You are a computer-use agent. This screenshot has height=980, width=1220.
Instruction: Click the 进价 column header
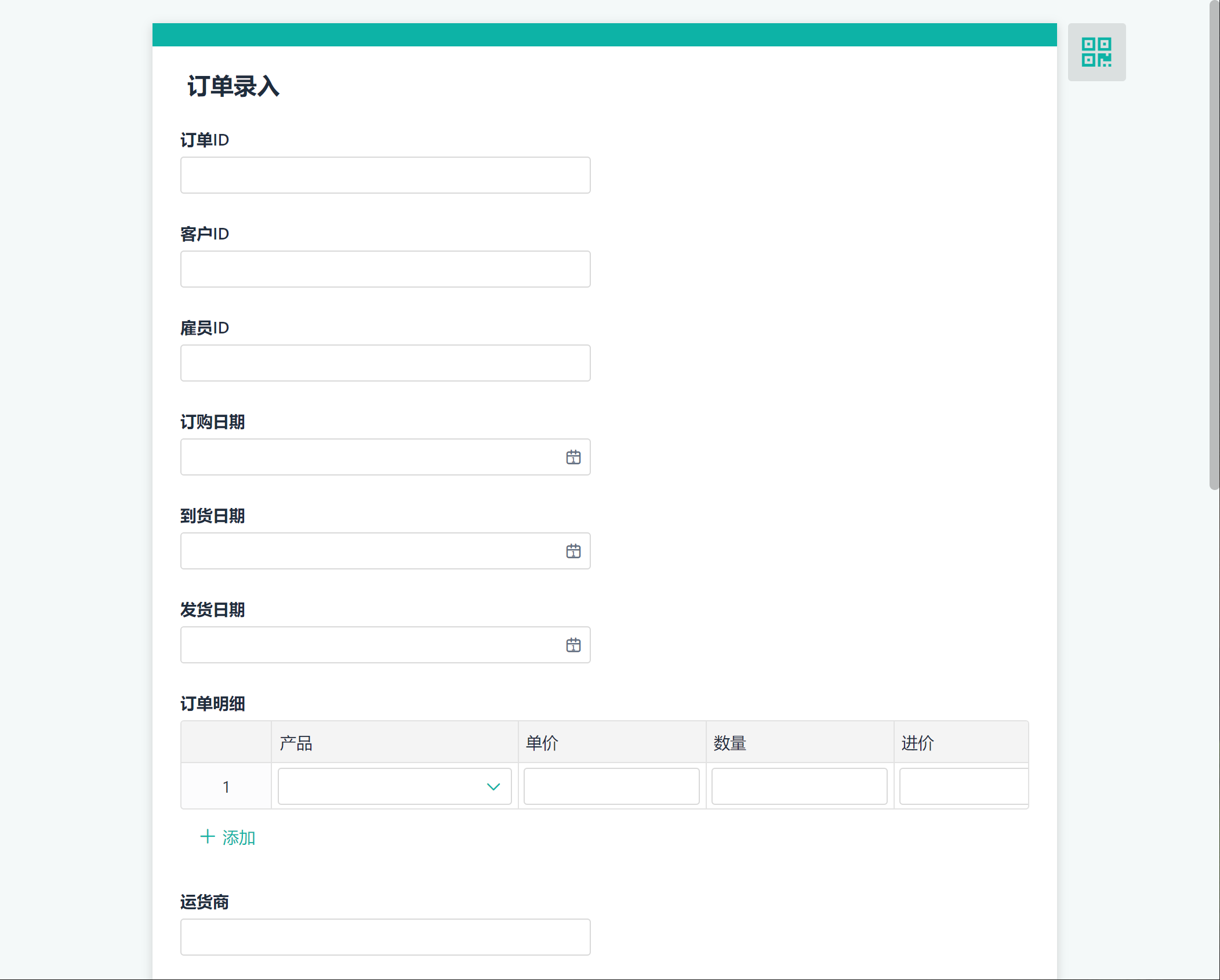[x=961, y=743]
